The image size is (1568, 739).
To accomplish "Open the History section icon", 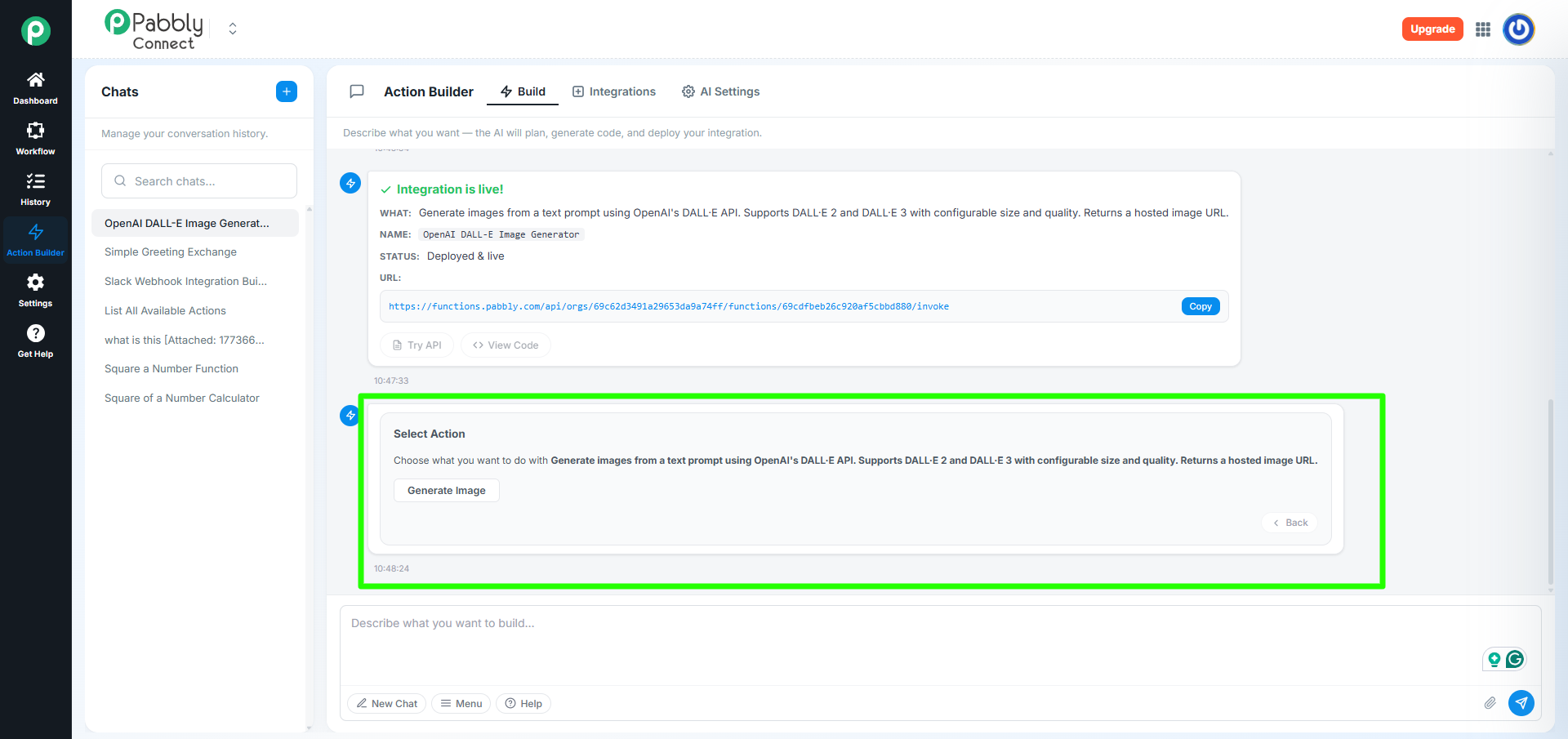I will 35,182.
